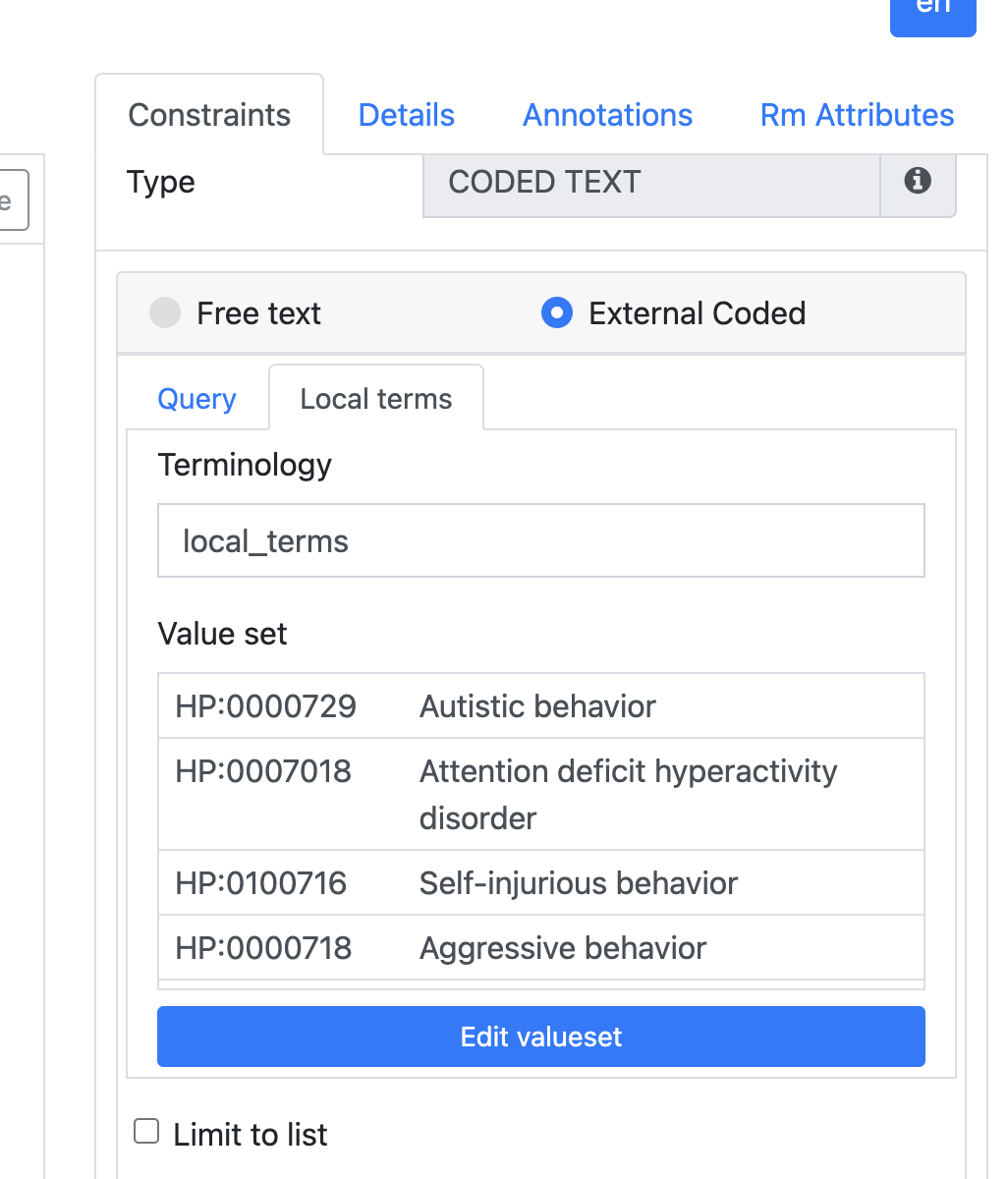Select the HP:0000729 Autistic behavior entry
1008x1179 pixels.
tap(540, 705)
